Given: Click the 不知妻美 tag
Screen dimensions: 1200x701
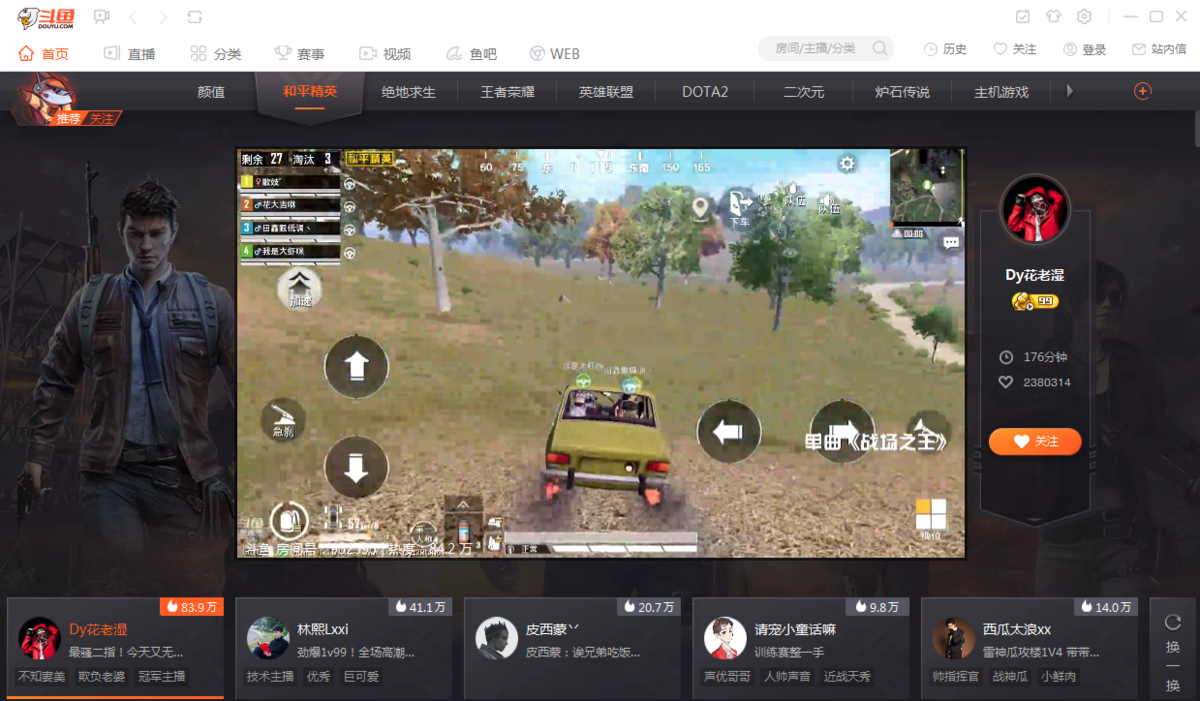Looking at the screenshot, I should coord(44,676).
